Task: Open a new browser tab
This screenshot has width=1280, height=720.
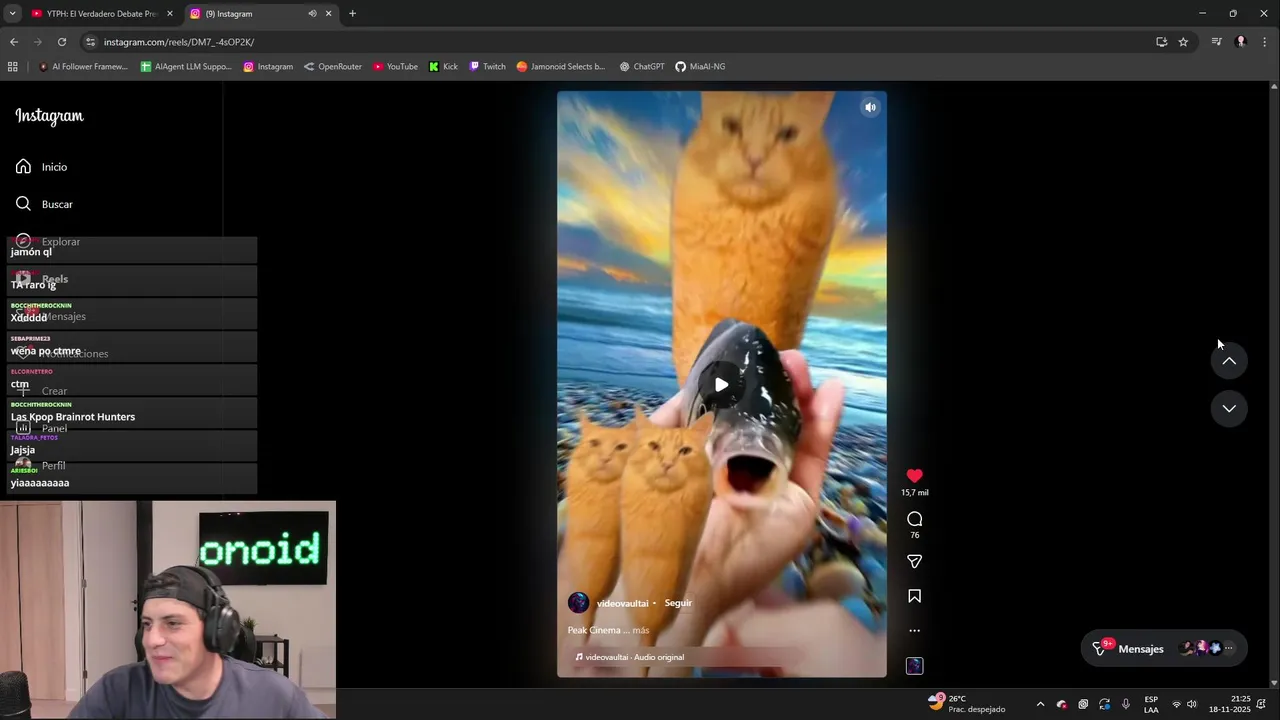Action: tap(352, 14)
